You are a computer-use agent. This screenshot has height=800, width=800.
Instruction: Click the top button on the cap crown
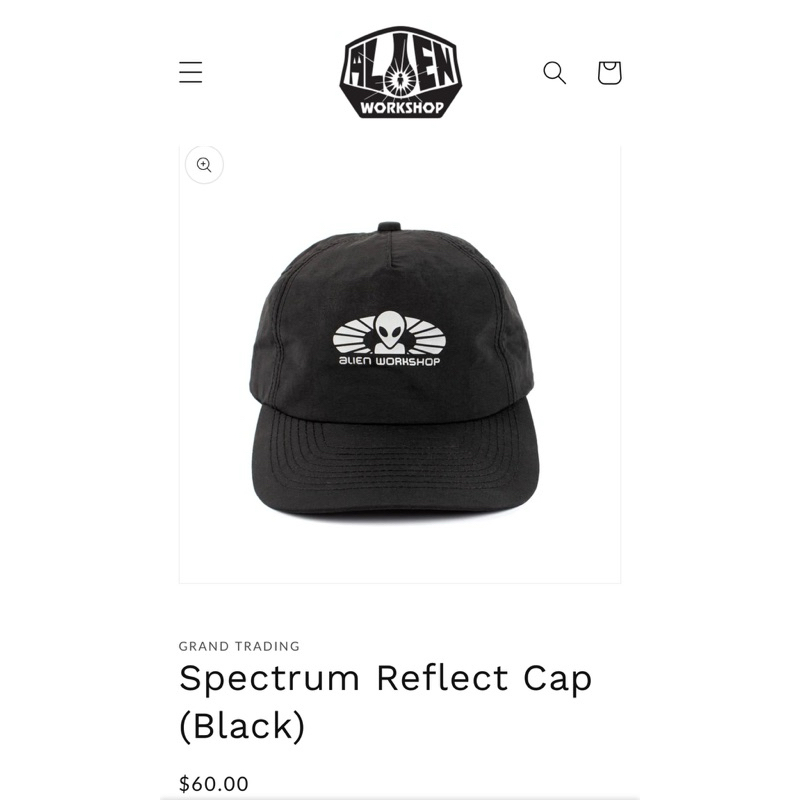pos(391,227)
